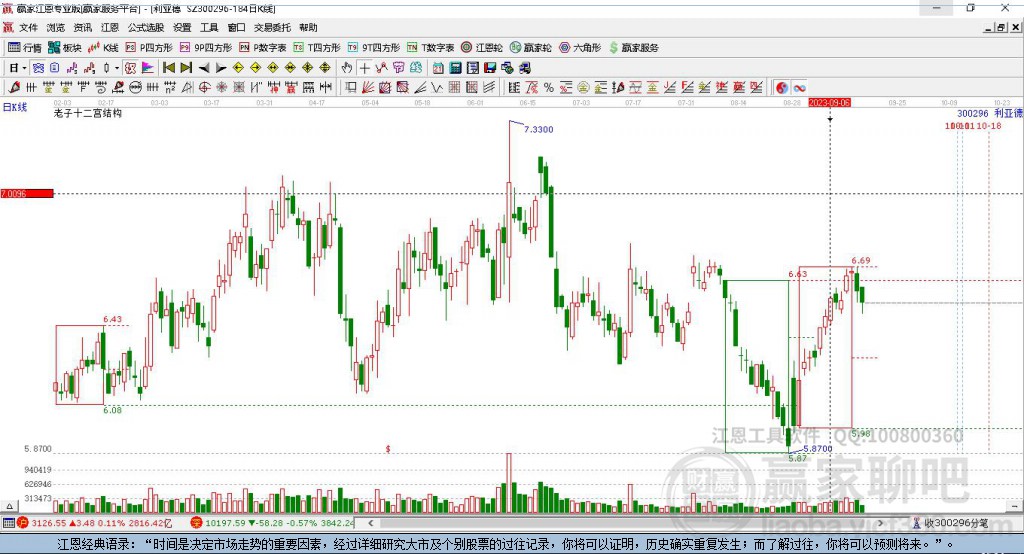Click the bottom scrollbar left arrow
This screenshot has width=1024, height=554.
[x=370, y=523]
